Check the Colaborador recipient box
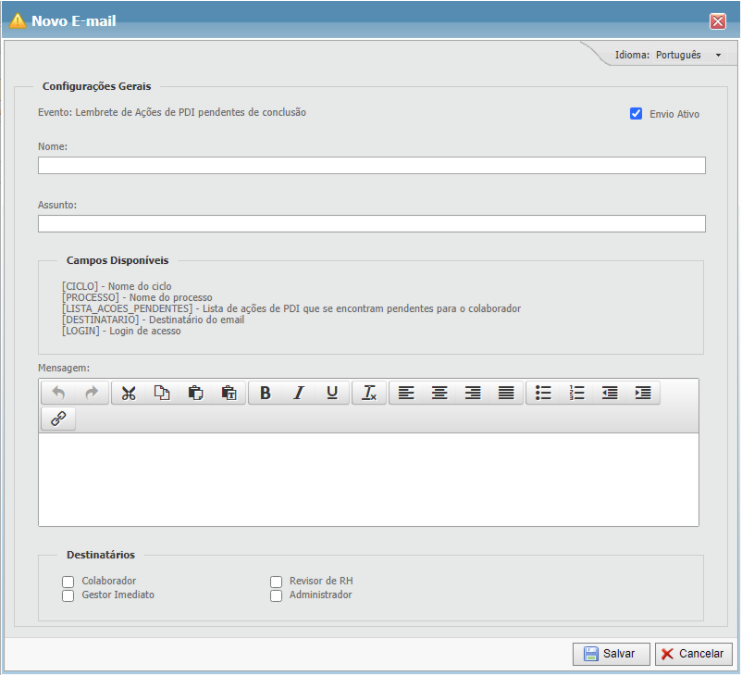The width and height of the screenshot is (743, 675). click(x=68, y=581)
